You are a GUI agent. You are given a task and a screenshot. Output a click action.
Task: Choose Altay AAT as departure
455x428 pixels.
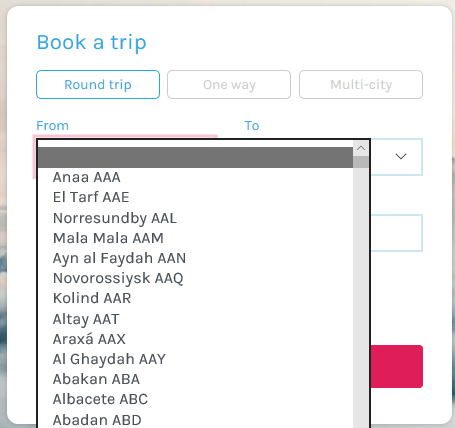click(x=195, y=319)
